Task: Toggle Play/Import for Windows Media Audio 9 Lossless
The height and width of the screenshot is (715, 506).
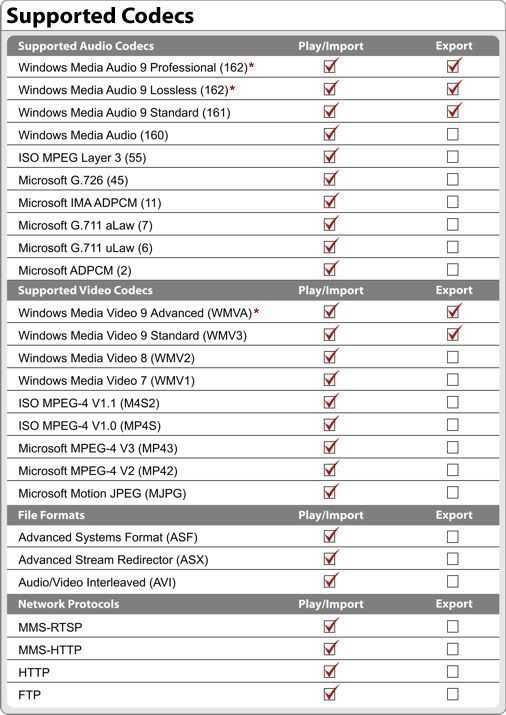Action: click(x=330, y=89)
